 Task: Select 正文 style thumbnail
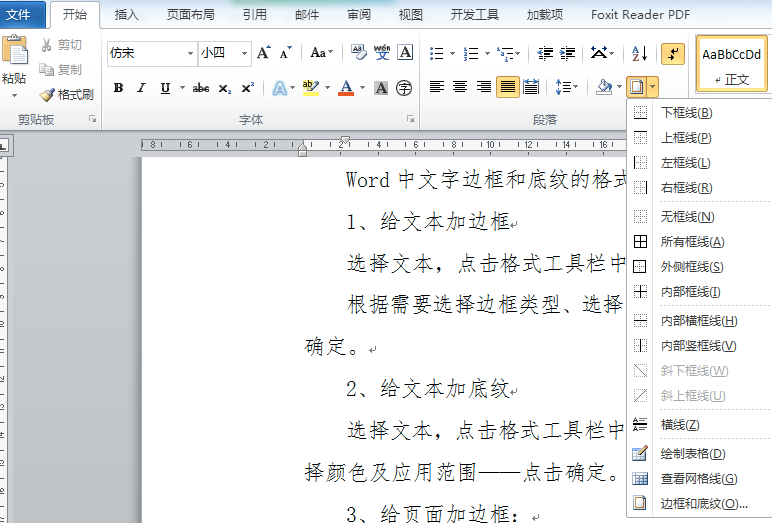click(x=731, y=64)
